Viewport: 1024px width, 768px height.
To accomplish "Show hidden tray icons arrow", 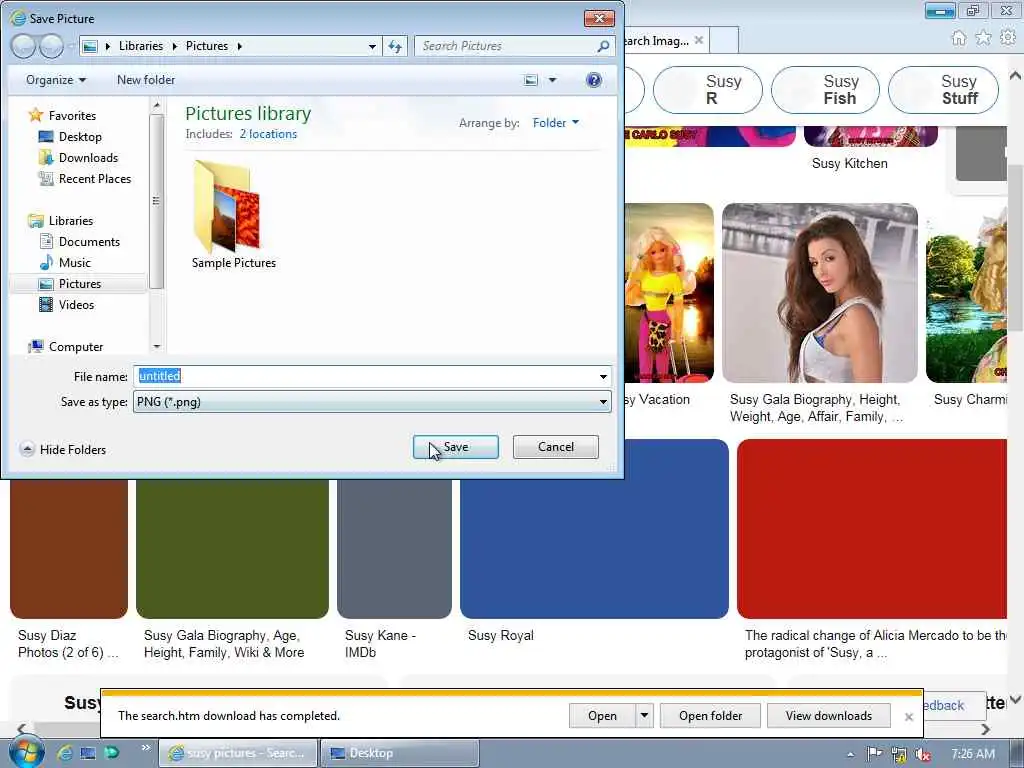I will point(850,754).
